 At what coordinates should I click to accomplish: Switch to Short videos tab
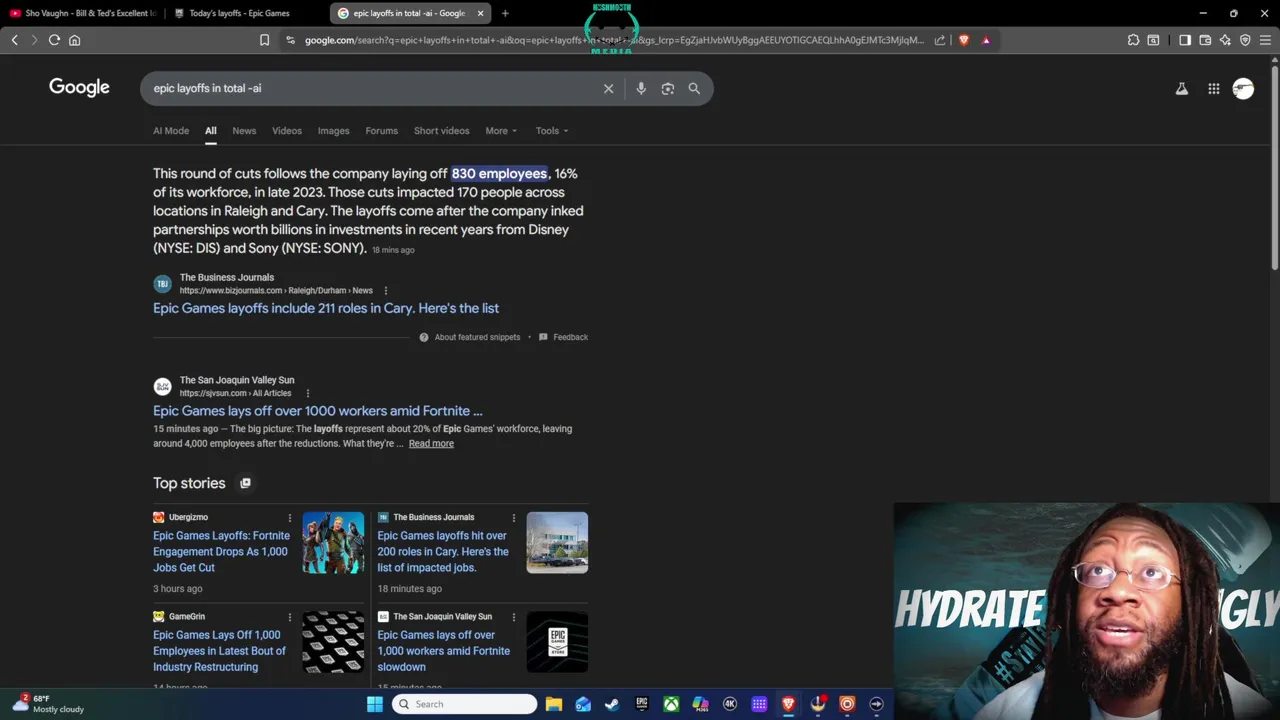point(441,130)
